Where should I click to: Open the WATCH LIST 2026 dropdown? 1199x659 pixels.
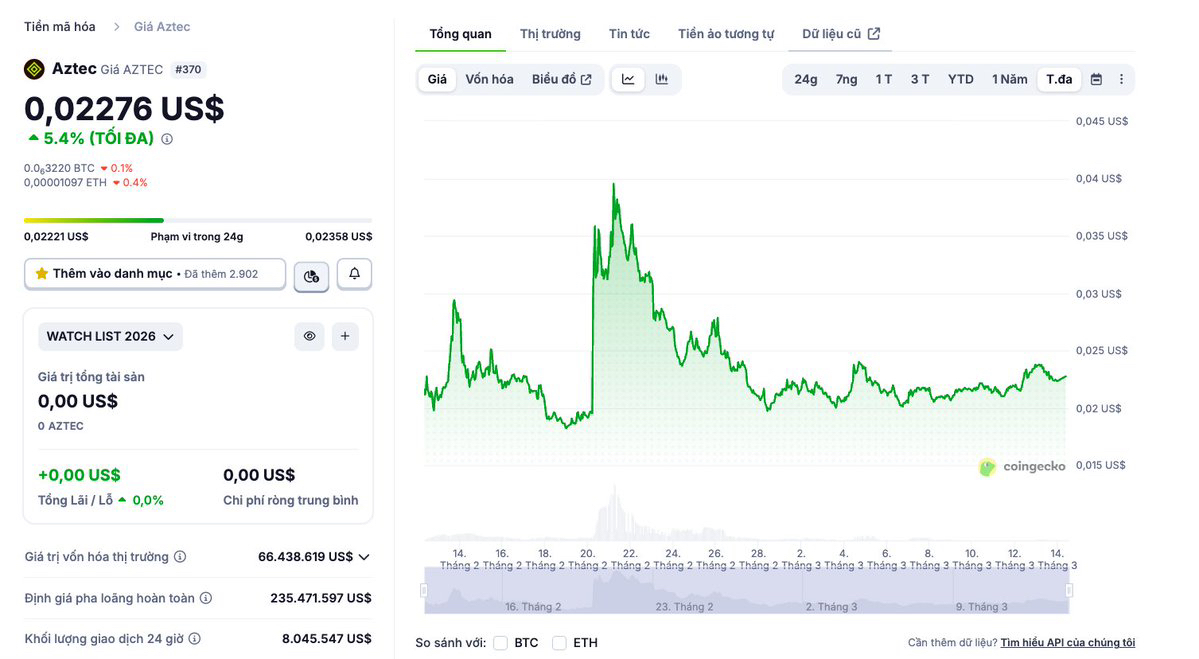110,336
